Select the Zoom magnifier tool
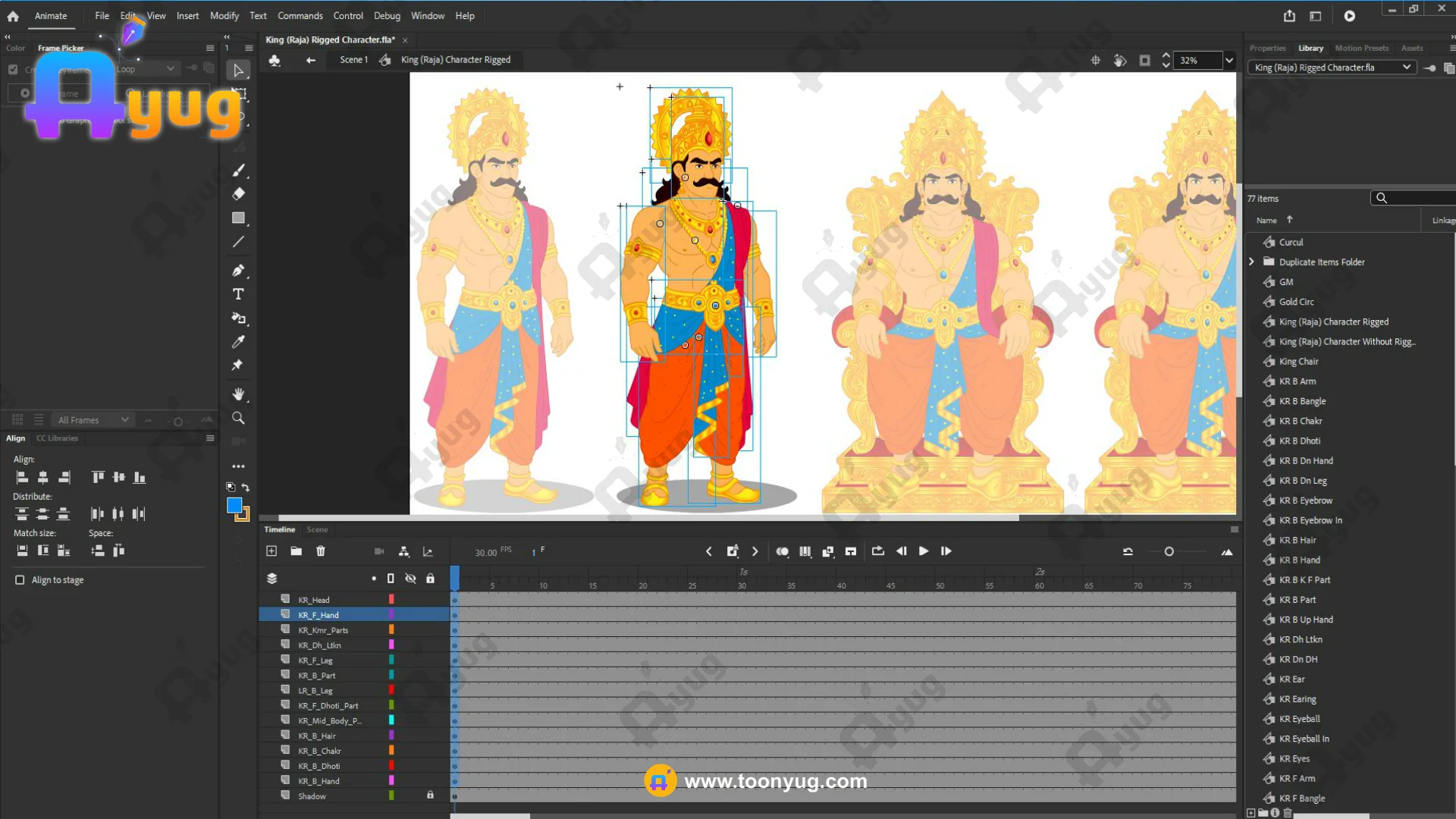The width and height of the screenshot is (1456, 819). [238, 418]
